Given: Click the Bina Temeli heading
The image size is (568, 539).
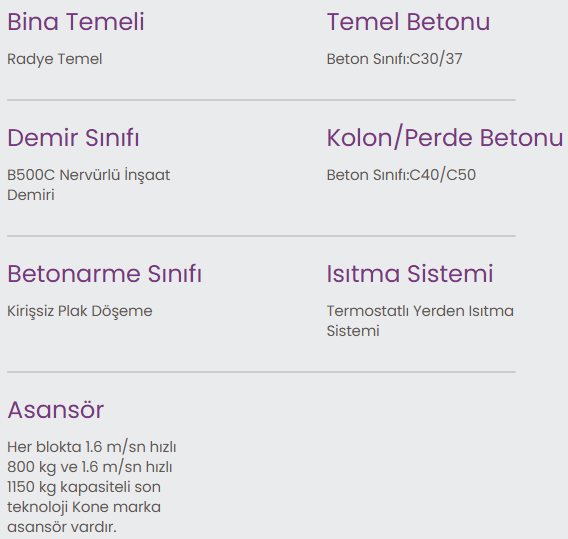Looking at the screenshot, I should click(x=76, y=22).
